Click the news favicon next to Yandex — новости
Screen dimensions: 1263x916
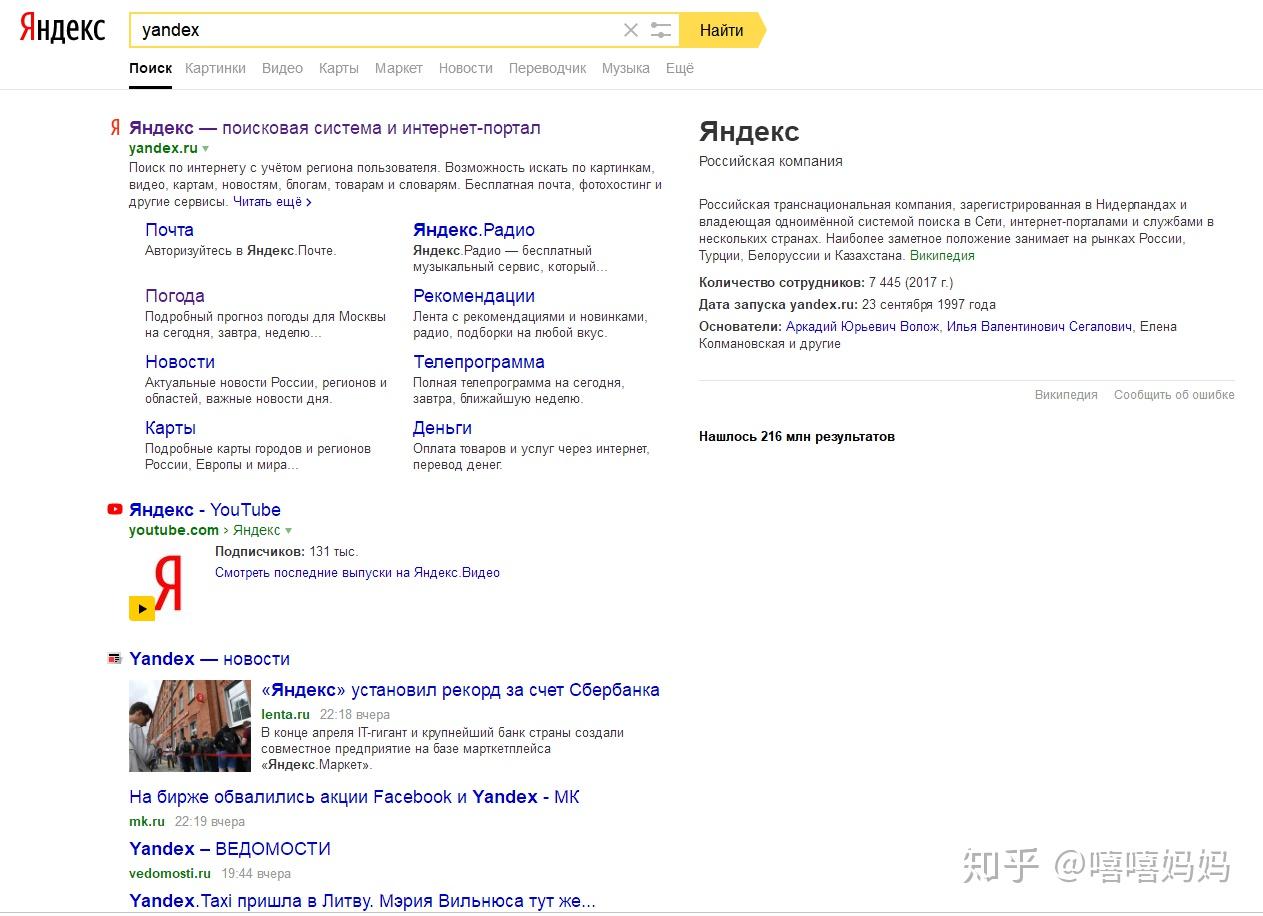click(113, 658)
